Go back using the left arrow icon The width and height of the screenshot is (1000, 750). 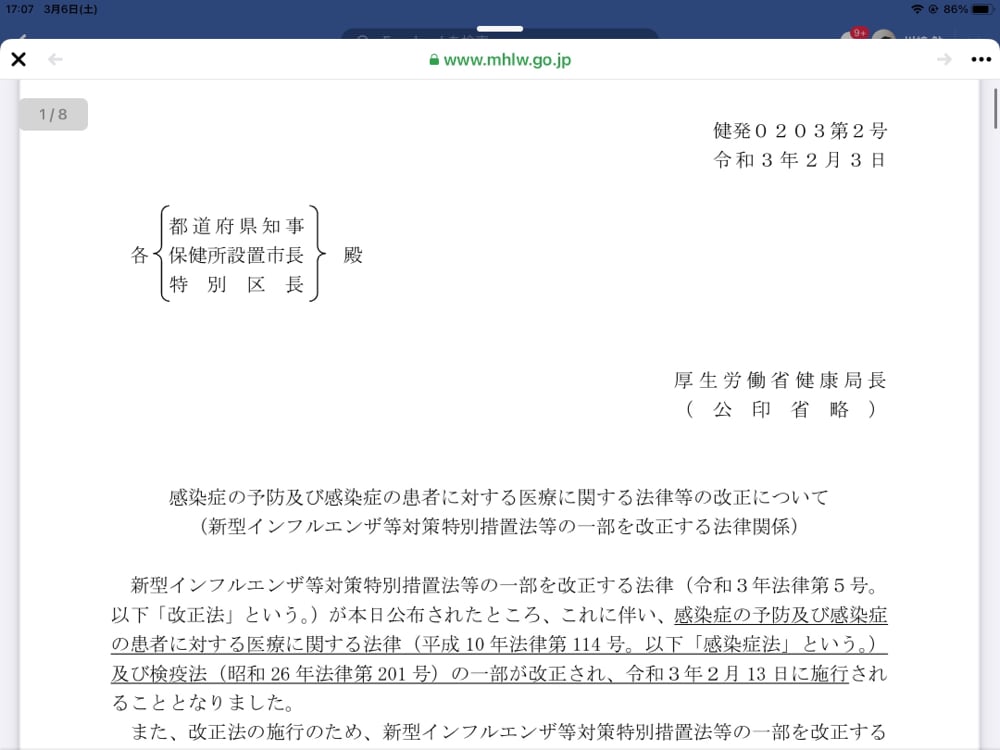click(x=55, y=59)
